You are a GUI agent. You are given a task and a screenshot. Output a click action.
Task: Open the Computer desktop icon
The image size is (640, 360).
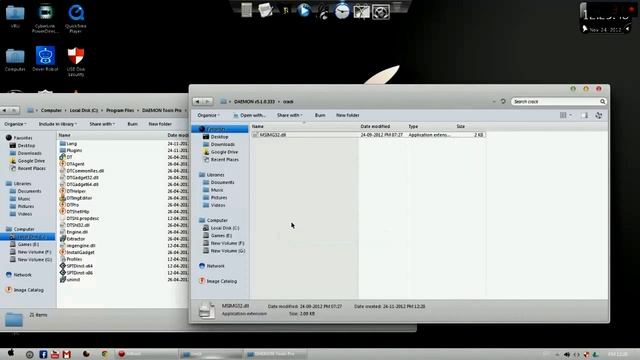(15, 60)
